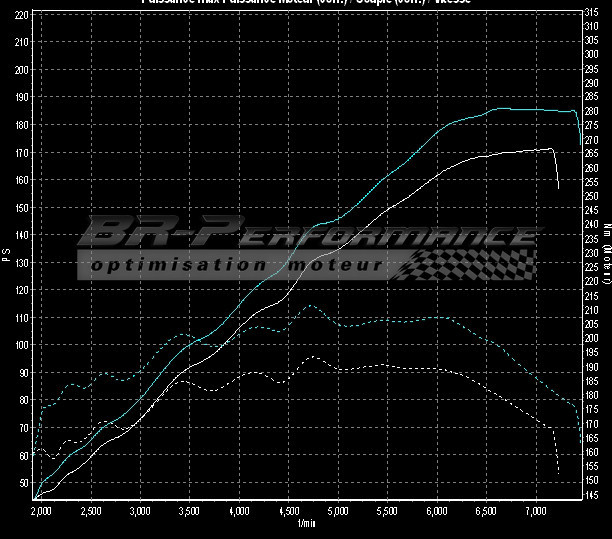Screen dimensions: 612x539
Task: Select the 50 label on PS axis
Action: [22, 482]
